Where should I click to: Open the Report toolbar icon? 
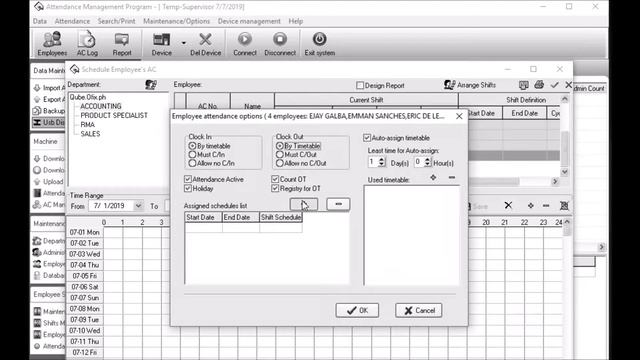pyautogui.click(x=122, y=44)
